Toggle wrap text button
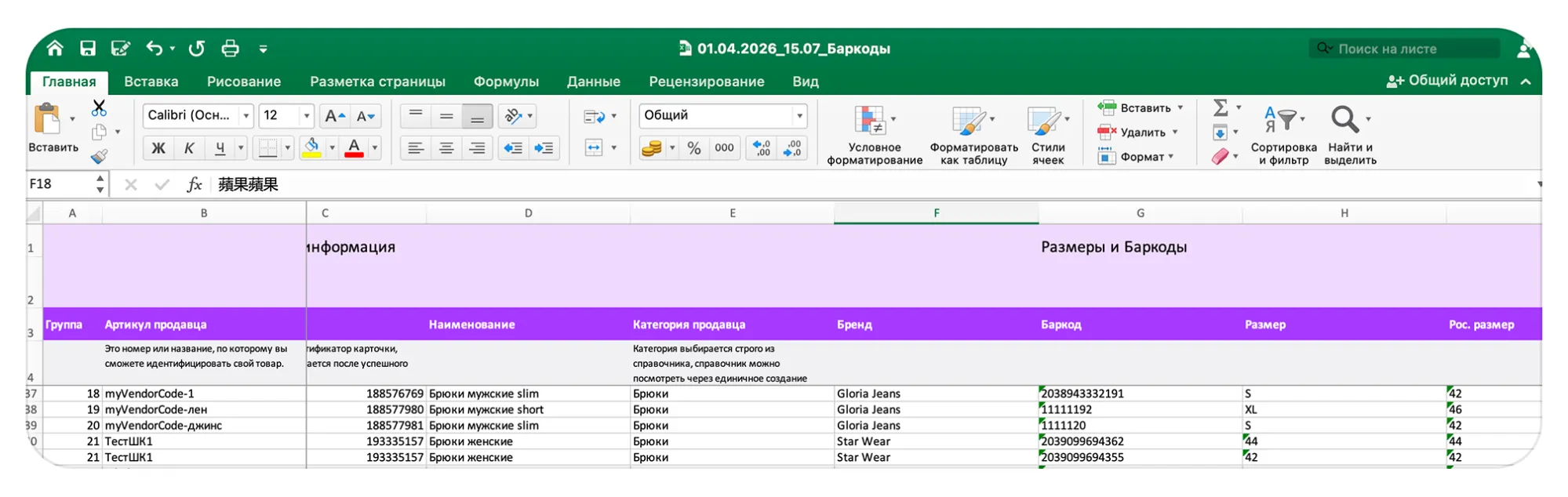Screen dimensions: 1568x497 tap(594, 116)
